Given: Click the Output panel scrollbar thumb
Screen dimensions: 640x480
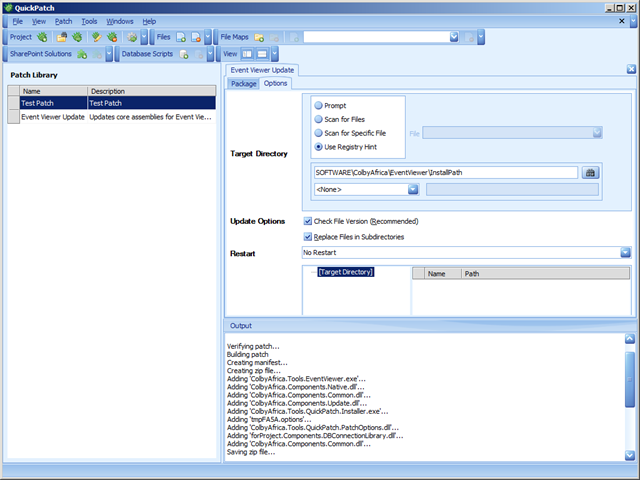Looking at the screenshot, I should click(630, 379).
